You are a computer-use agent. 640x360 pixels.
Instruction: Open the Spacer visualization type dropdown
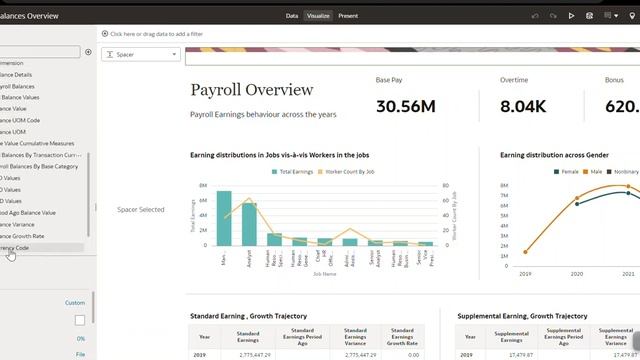point(141,54)
